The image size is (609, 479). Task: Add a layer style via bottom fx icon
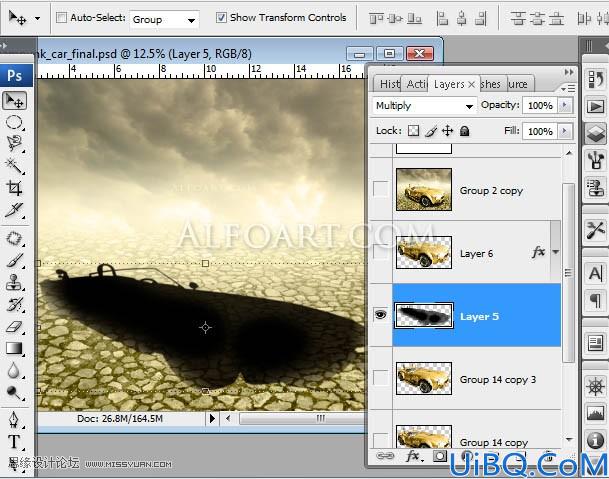tap(413, 456)
